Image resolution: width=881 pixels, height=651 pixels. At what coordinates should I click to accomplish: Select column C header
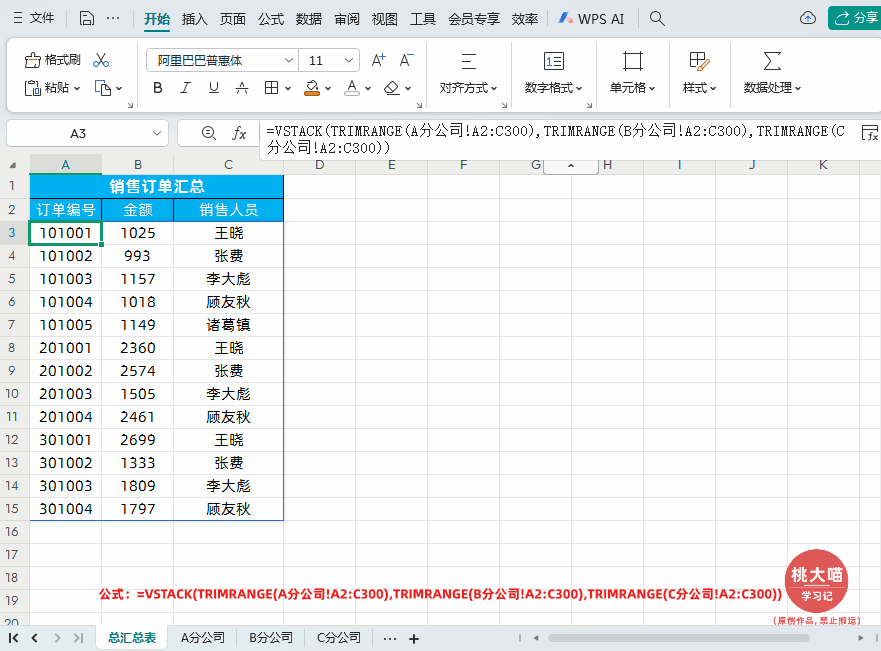point(228,165)
